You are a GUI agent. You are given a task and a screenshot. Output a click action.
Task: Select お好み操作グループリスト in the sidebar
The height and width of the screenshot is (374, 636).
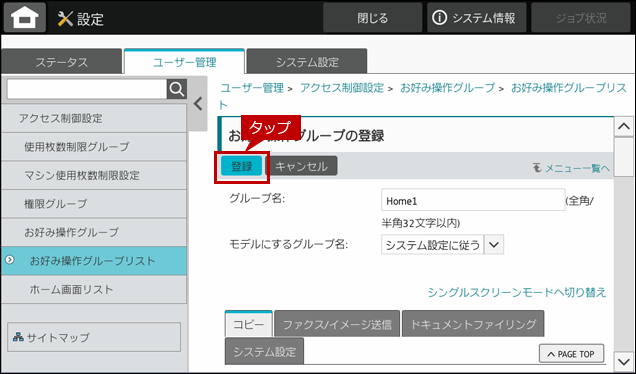point(94,260)
